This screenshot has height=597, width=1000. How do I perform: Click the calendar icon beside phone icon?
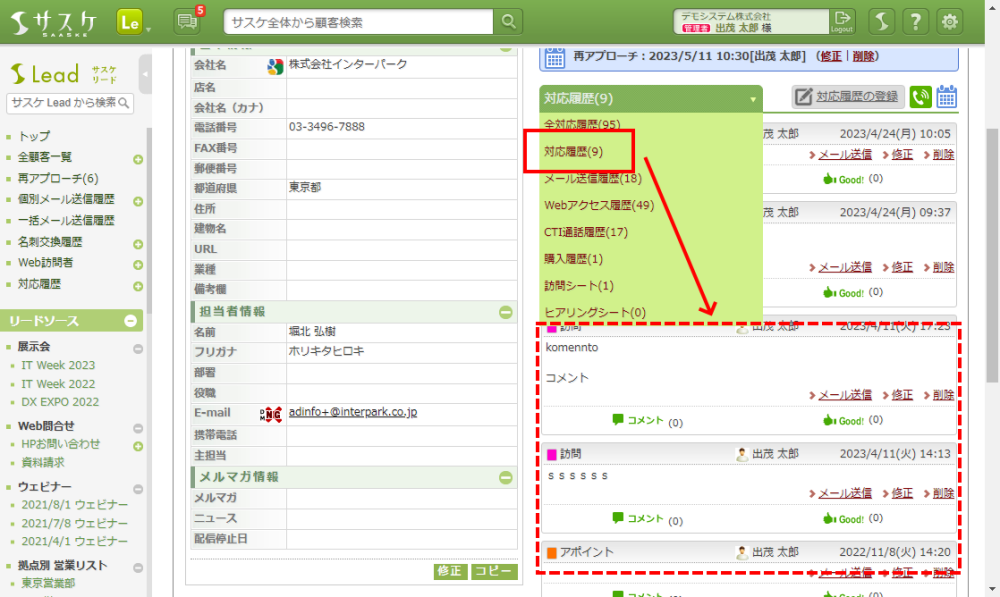pos(947,97)
